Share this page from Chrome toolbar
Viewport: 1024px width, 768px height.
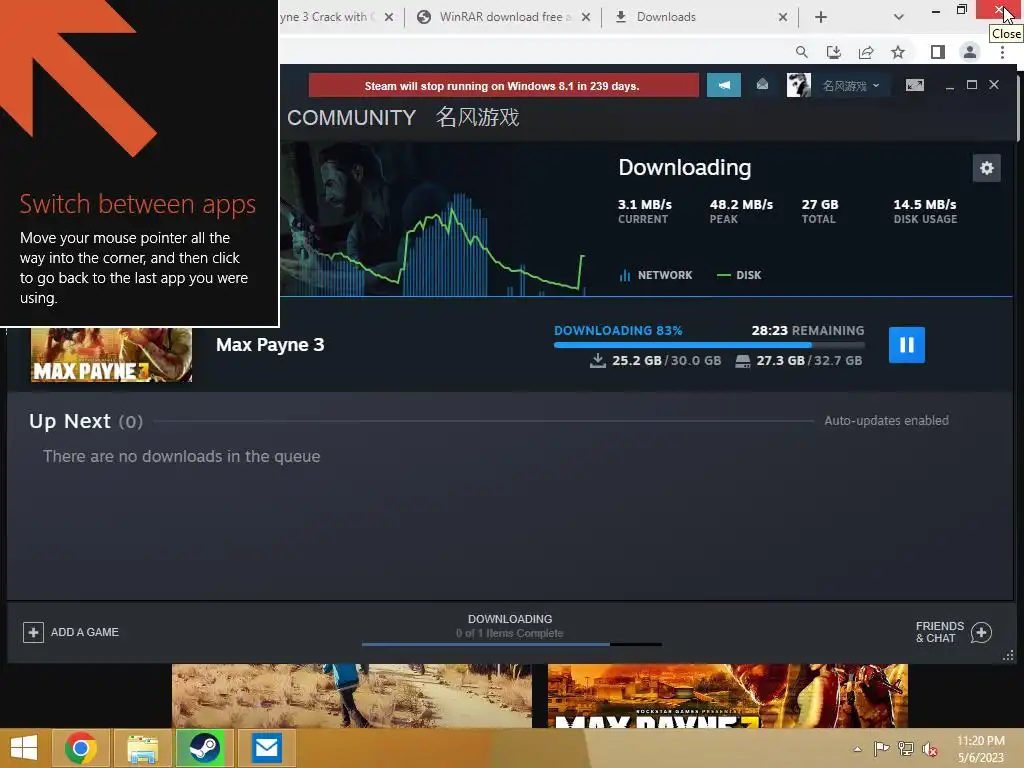pyautogui.click(x=866, y=52)
